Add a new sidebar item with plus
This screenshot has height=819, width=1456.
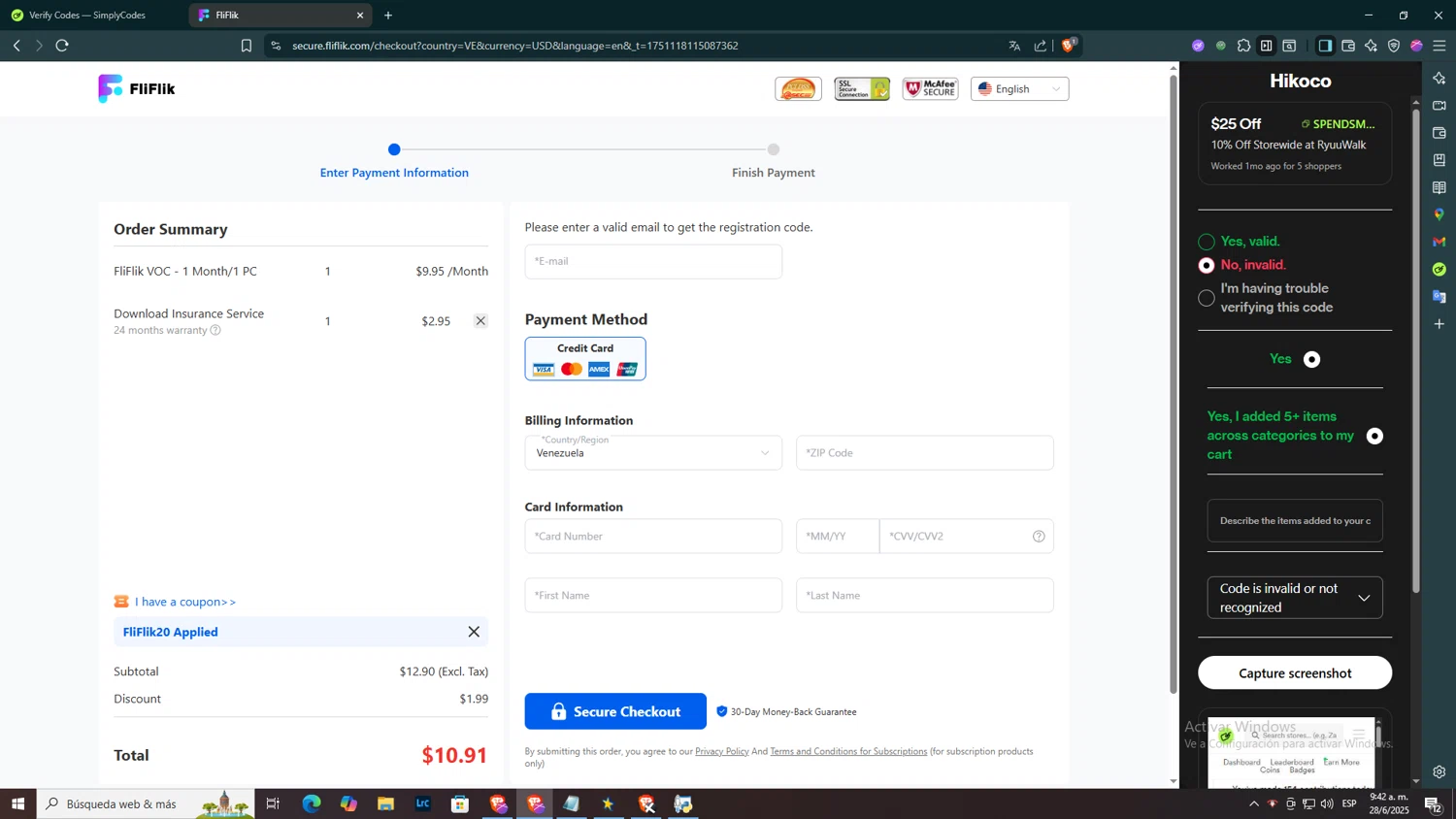1439,323
